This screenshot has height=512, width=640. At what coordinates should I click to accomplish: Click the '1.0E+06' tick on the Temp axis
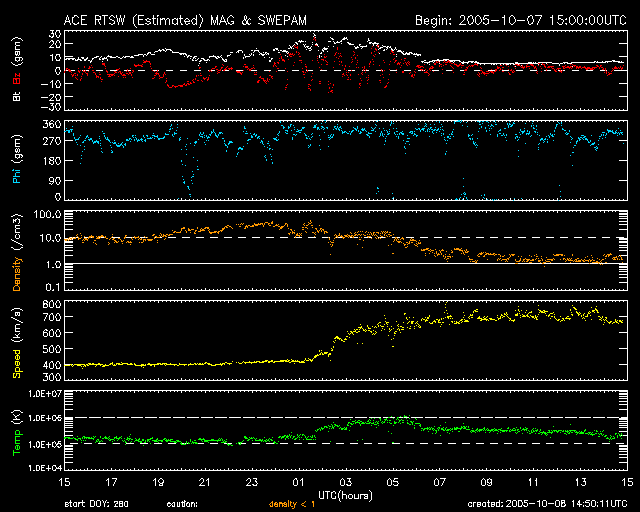point(45,419)
